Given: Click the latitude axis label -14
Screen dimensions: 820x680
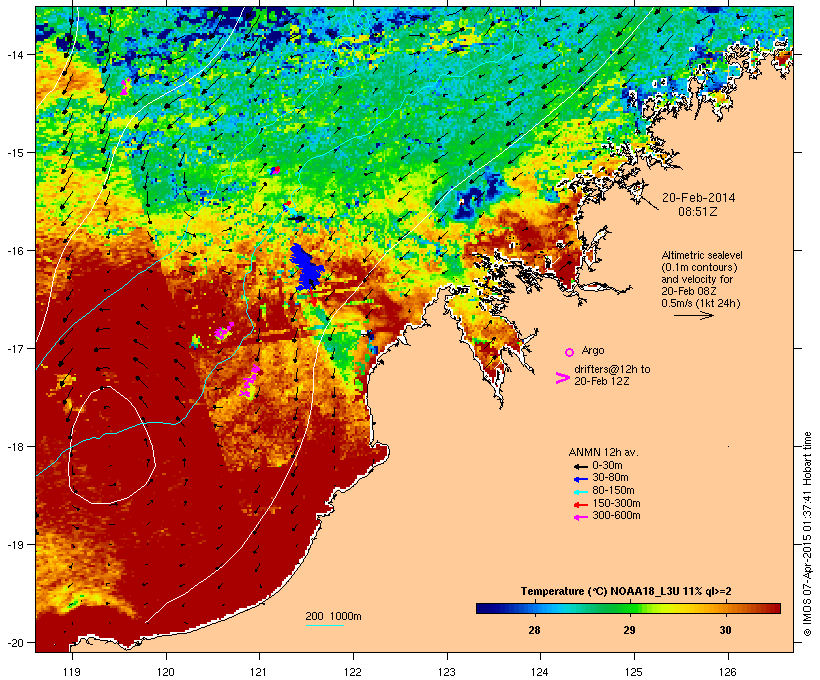Looking at the screenshot, I should pyautogui.click(x=15, y=54).
